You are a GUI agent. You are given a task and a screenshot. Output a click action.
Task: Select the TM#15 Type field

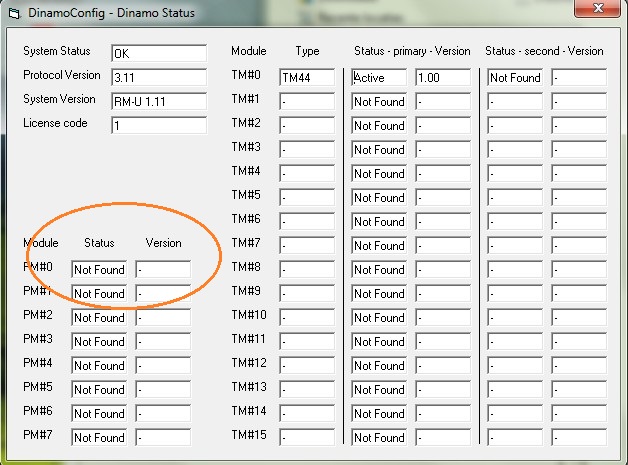coord(306,438)
